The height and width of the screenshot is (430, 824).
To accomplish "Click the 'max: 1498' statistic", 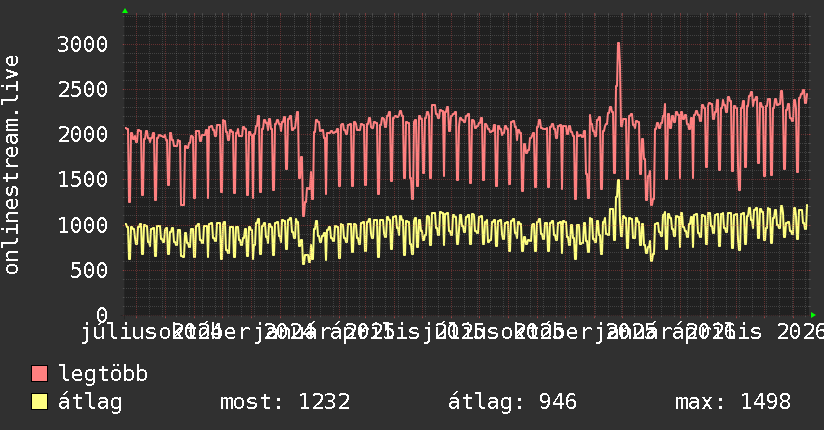I will point(733,402).
